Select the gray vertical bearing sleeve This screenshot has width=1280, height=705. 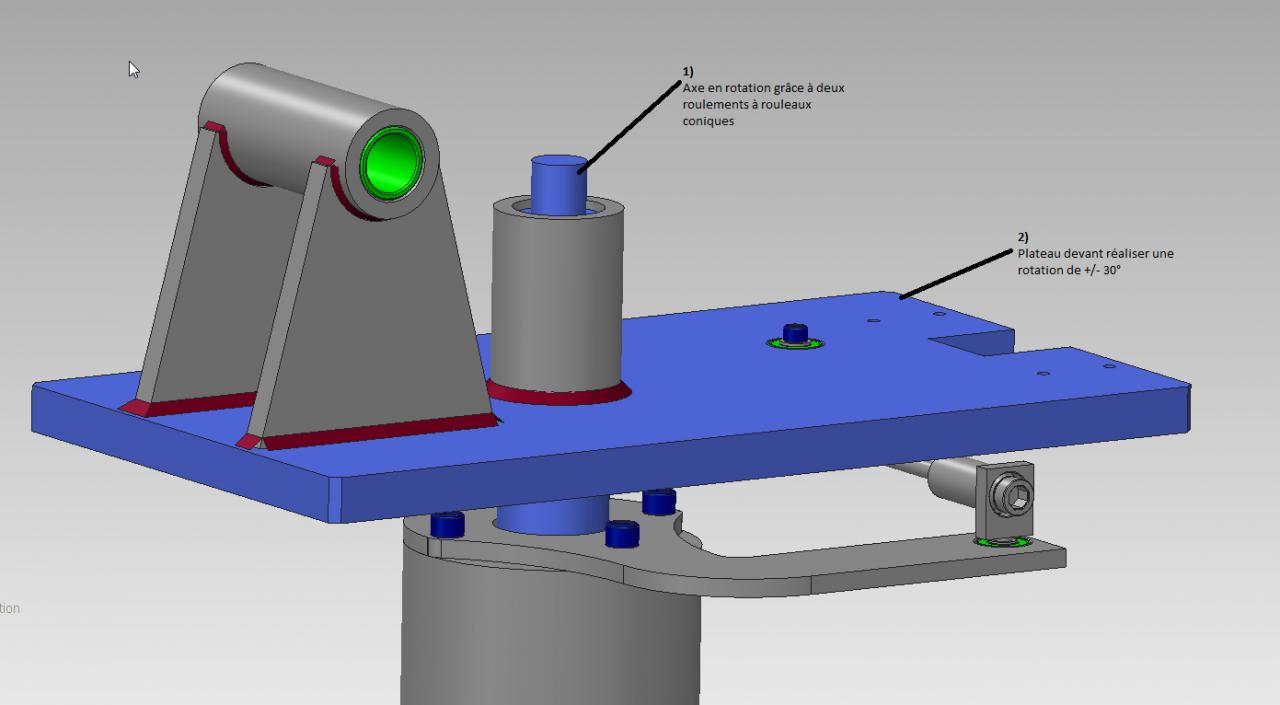(x=557, y=300)
